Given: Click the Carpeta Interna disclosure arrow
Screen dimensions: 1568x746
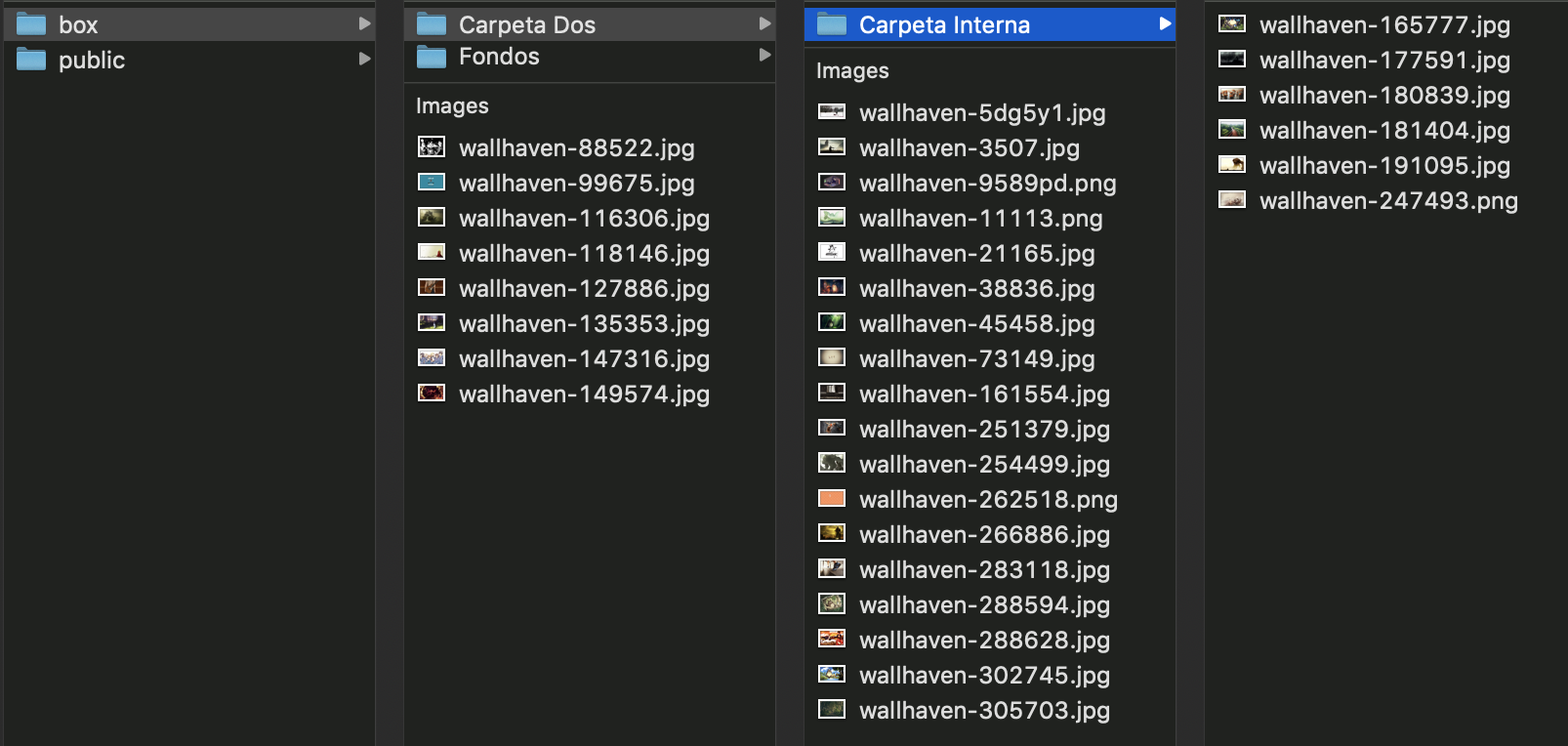Looking at the screenshot, I should [x=1165, y=23].
